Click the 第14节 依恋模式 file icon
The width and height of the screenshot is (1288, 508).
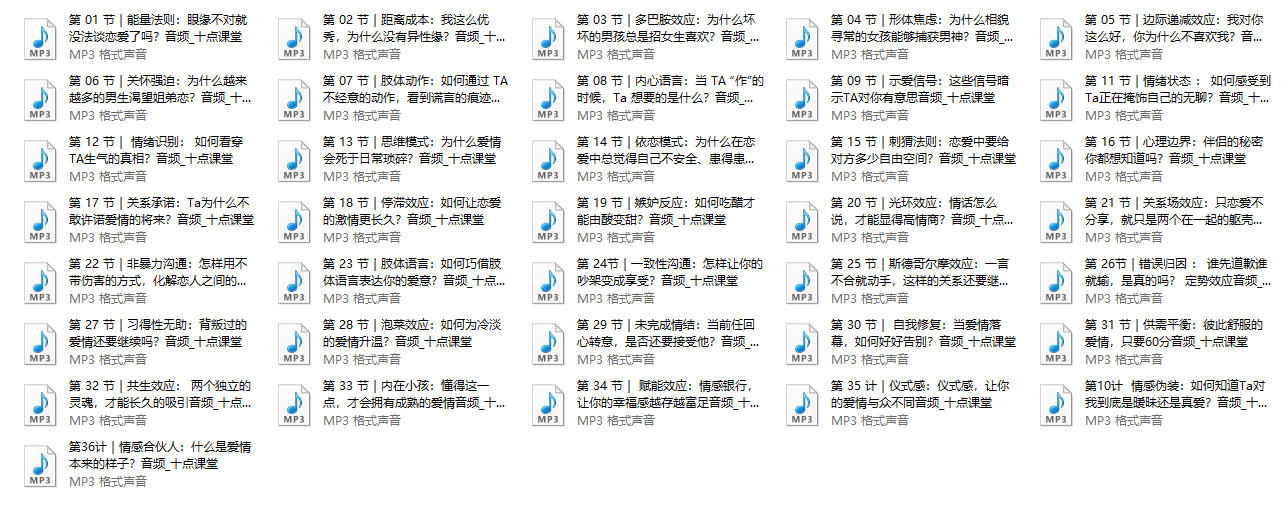548,158
